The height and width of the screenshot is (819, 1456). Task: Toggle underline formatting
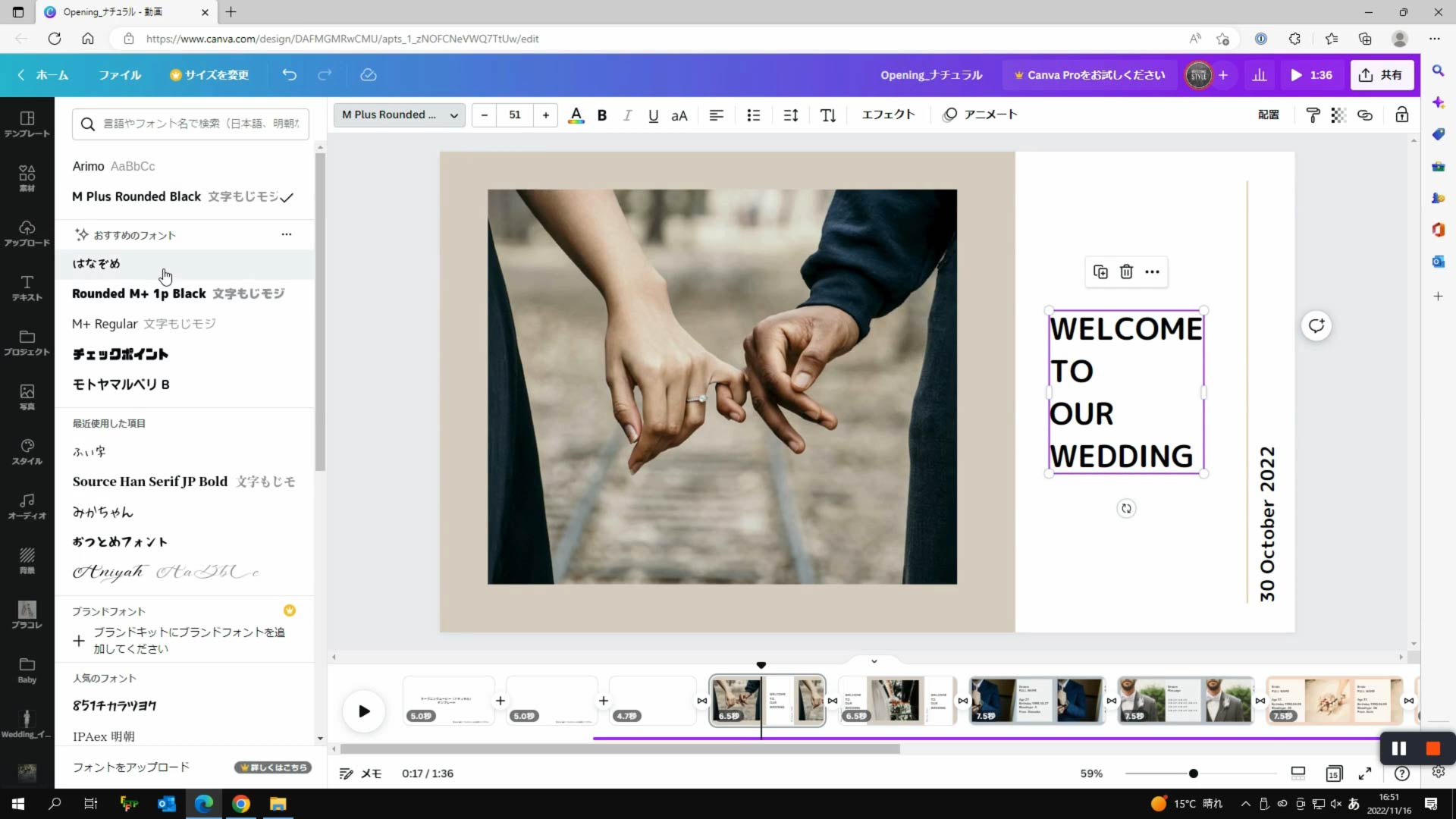(x=653, y=115)
